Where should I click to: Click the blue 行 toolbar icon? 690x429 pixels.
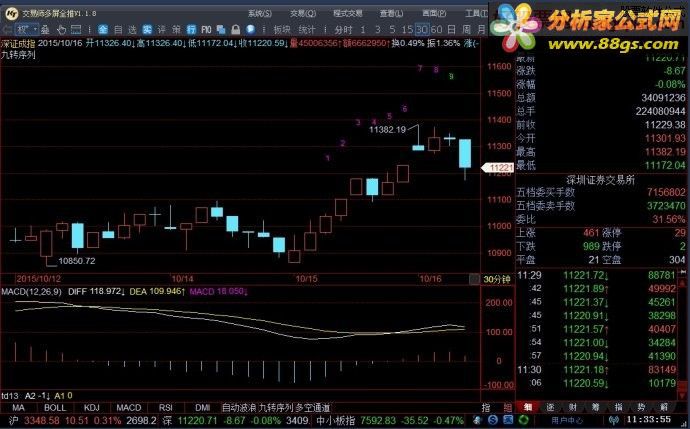[191, 29]
